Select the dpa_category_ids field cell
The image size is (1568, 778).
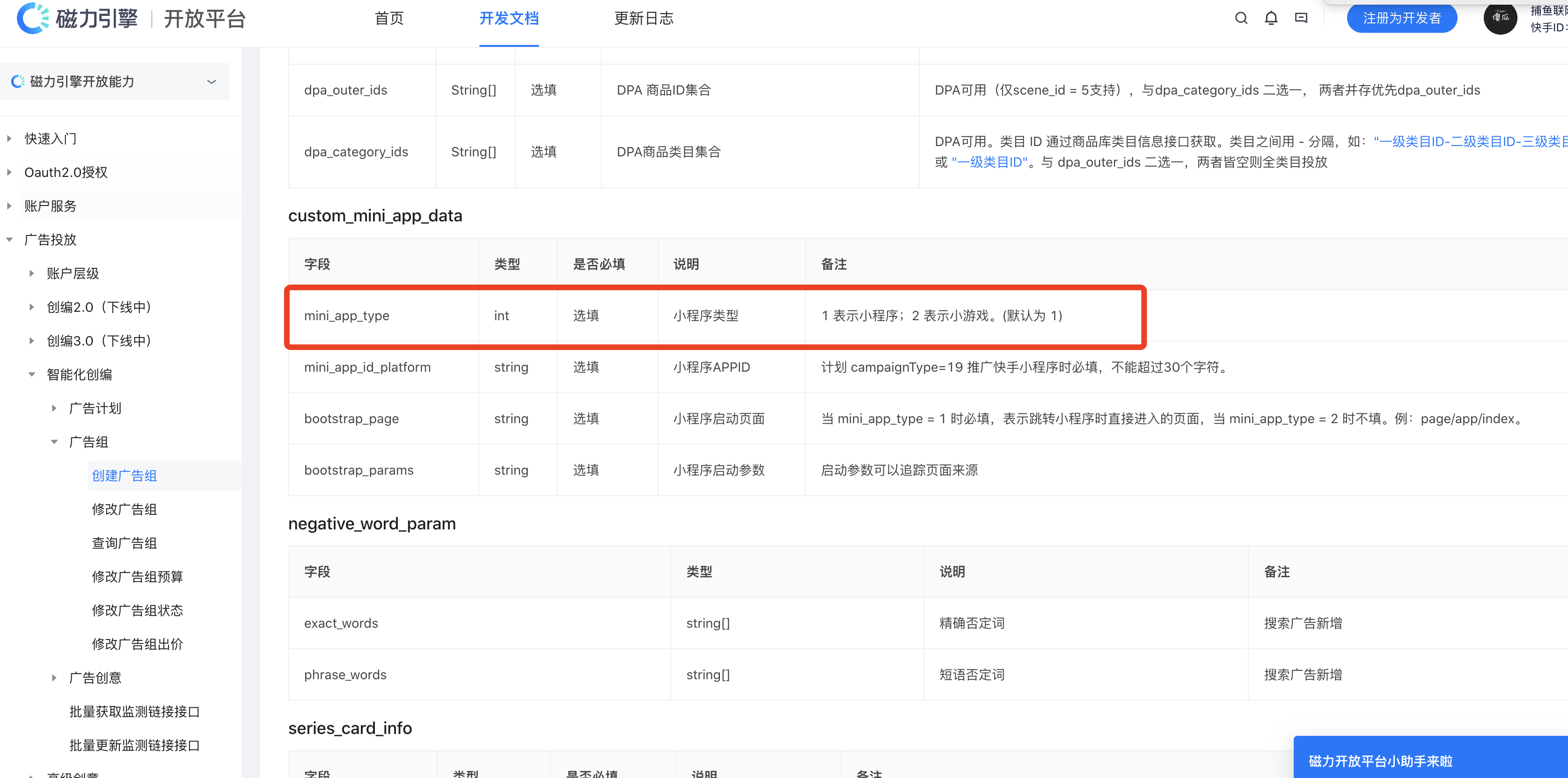pos(362,152)
